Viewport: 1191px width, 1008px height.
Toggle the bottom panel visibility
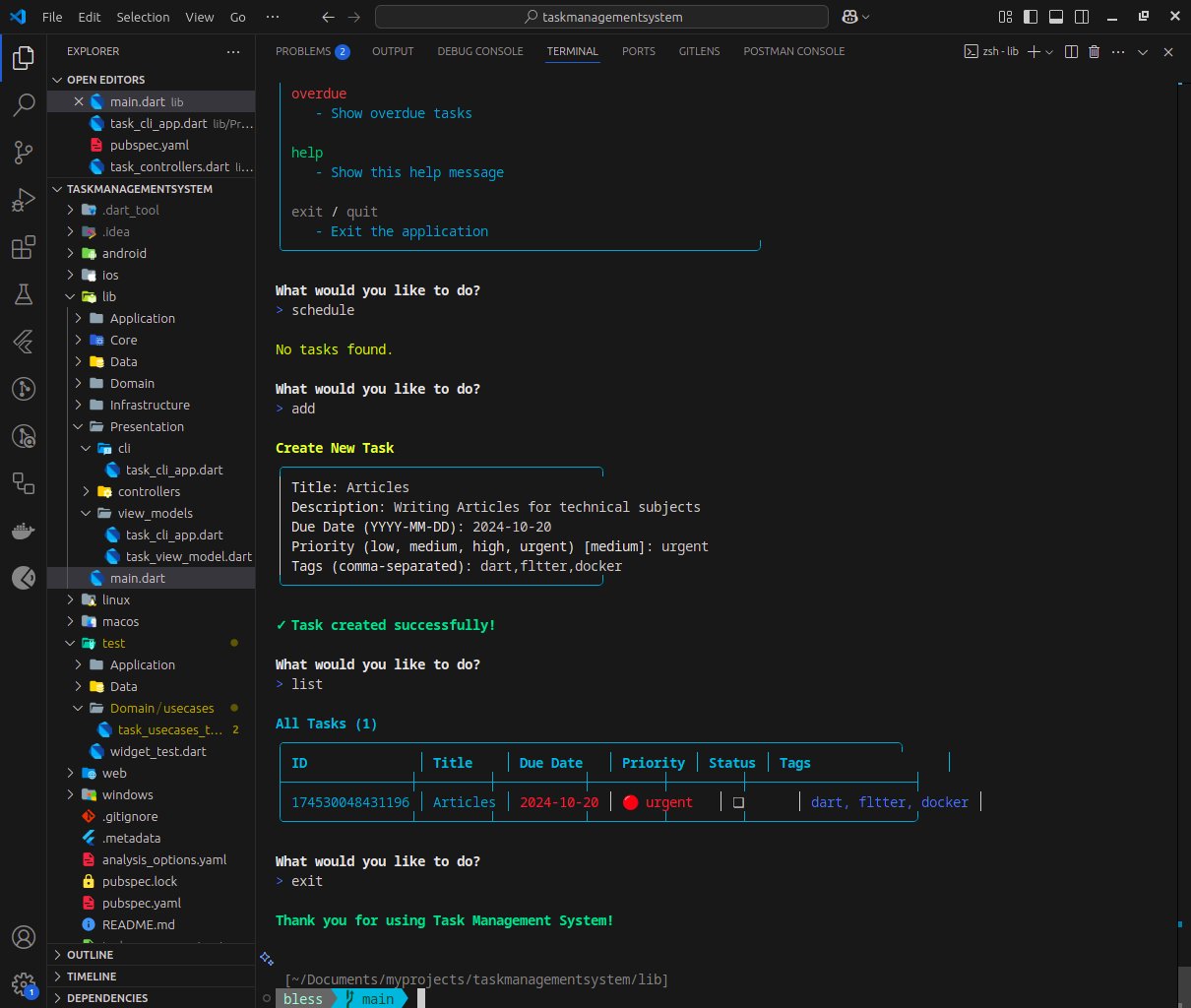(1055, 17)
